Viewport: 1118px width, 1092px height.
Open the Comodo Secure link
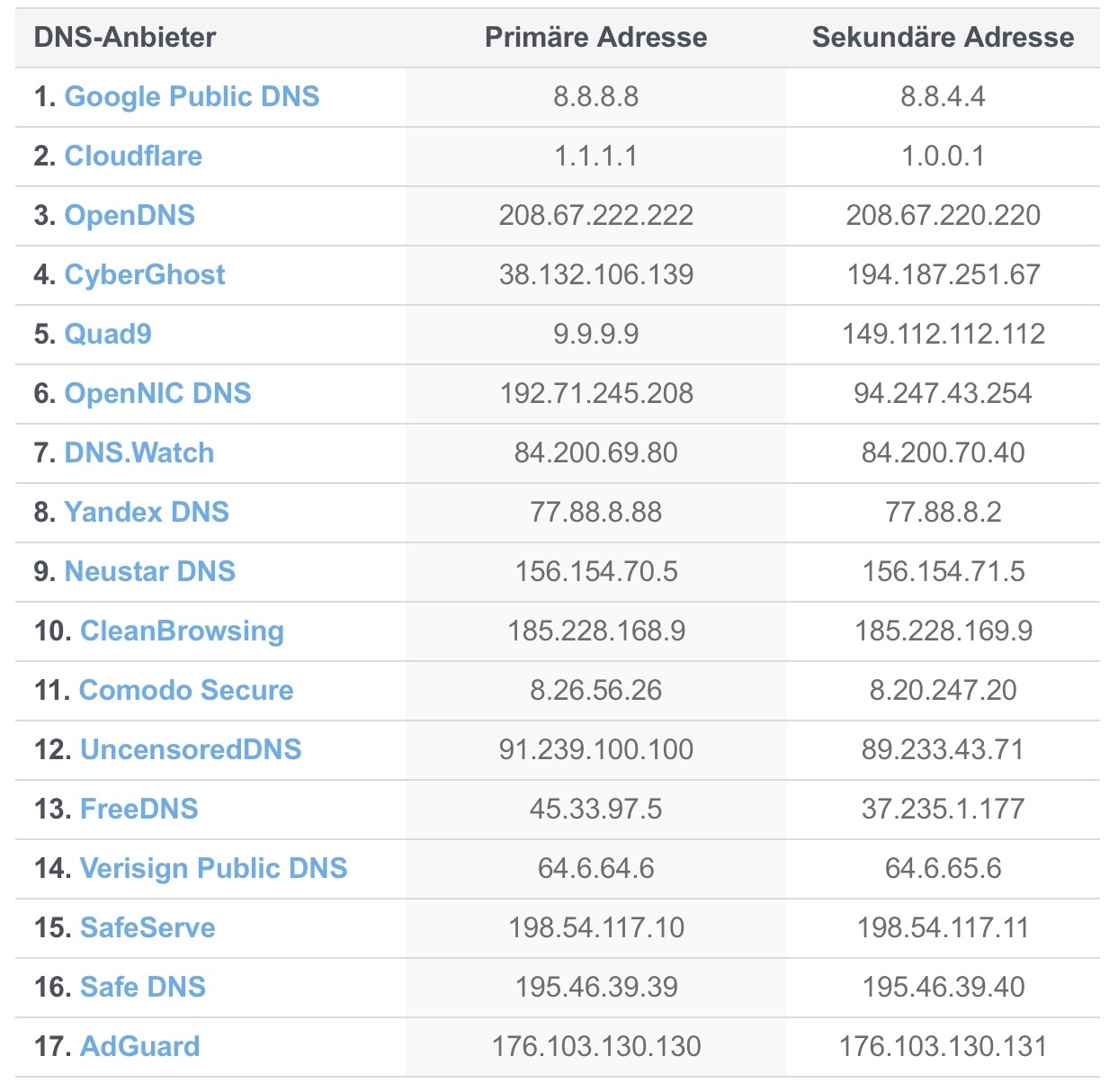coord(186,691)
